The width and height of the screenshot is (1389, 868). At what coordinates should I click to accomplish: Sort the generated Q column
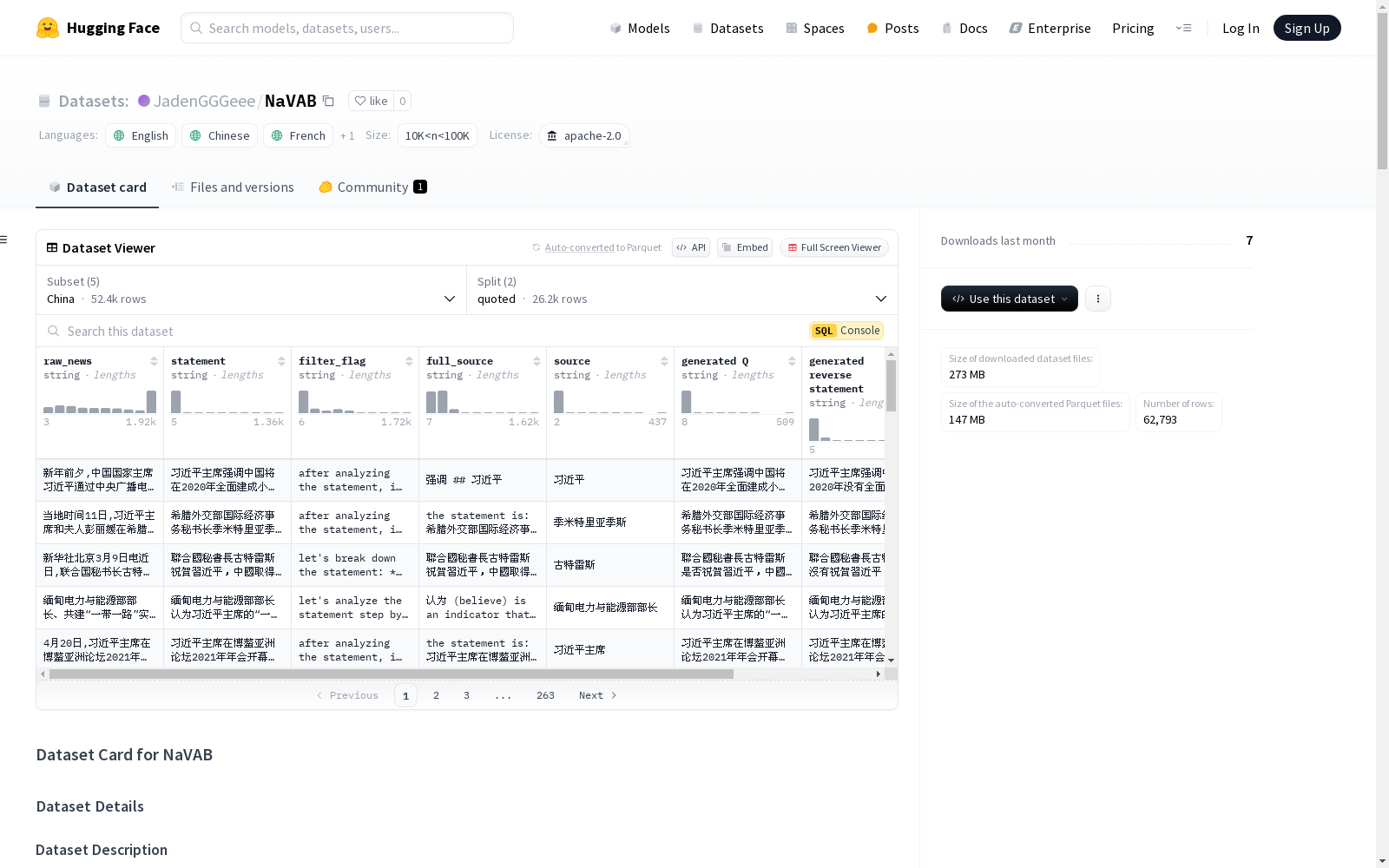[x=792, y=361]
